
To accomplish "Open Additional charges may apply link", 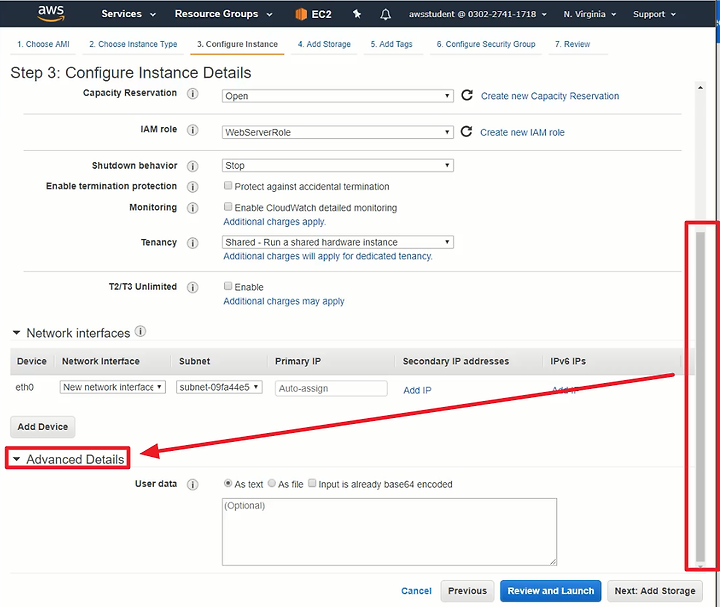I will pos(284,301).
